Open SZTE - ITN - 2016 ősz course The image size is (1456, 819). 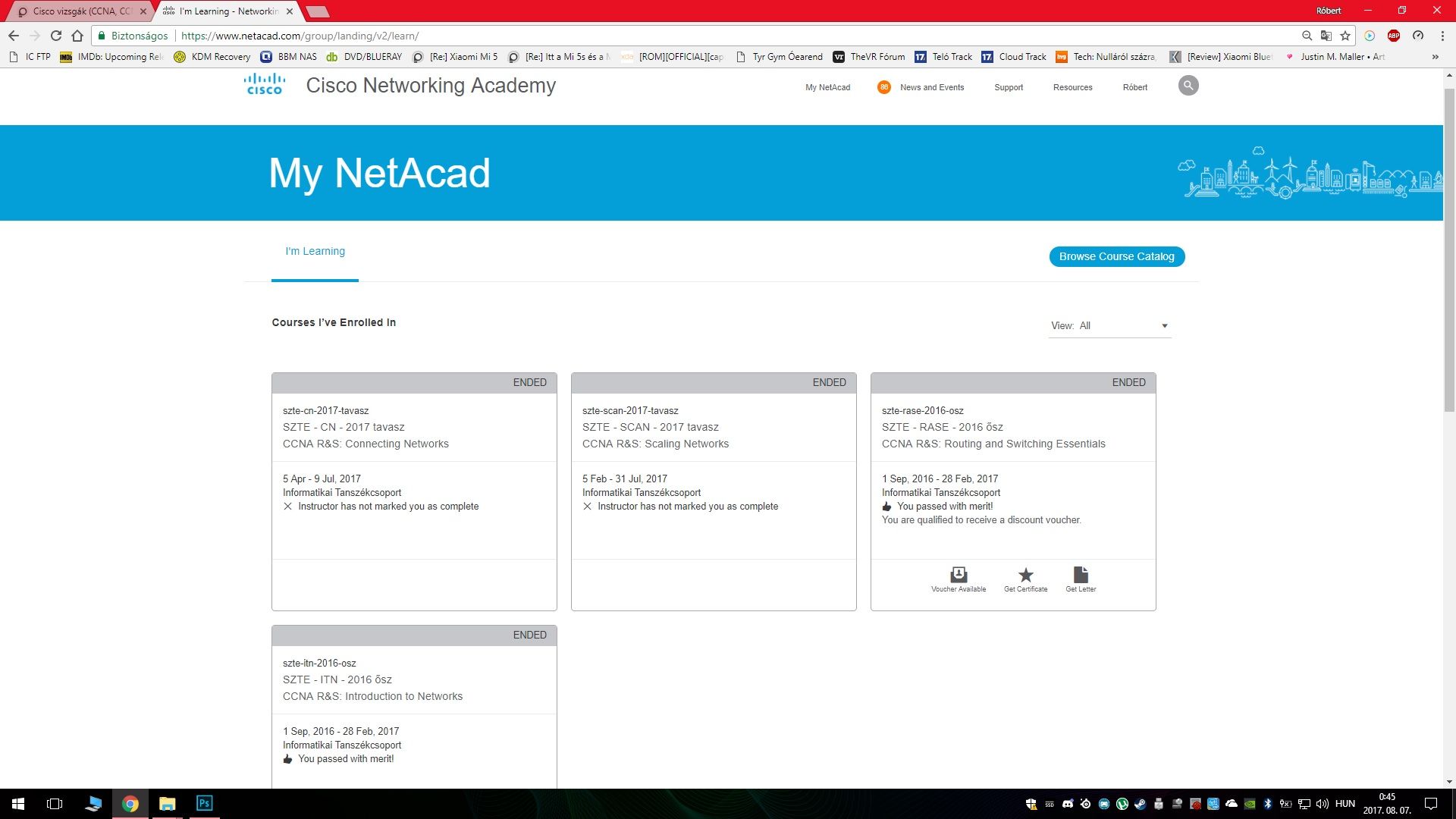pyautogui.click(x=337, y=679)
